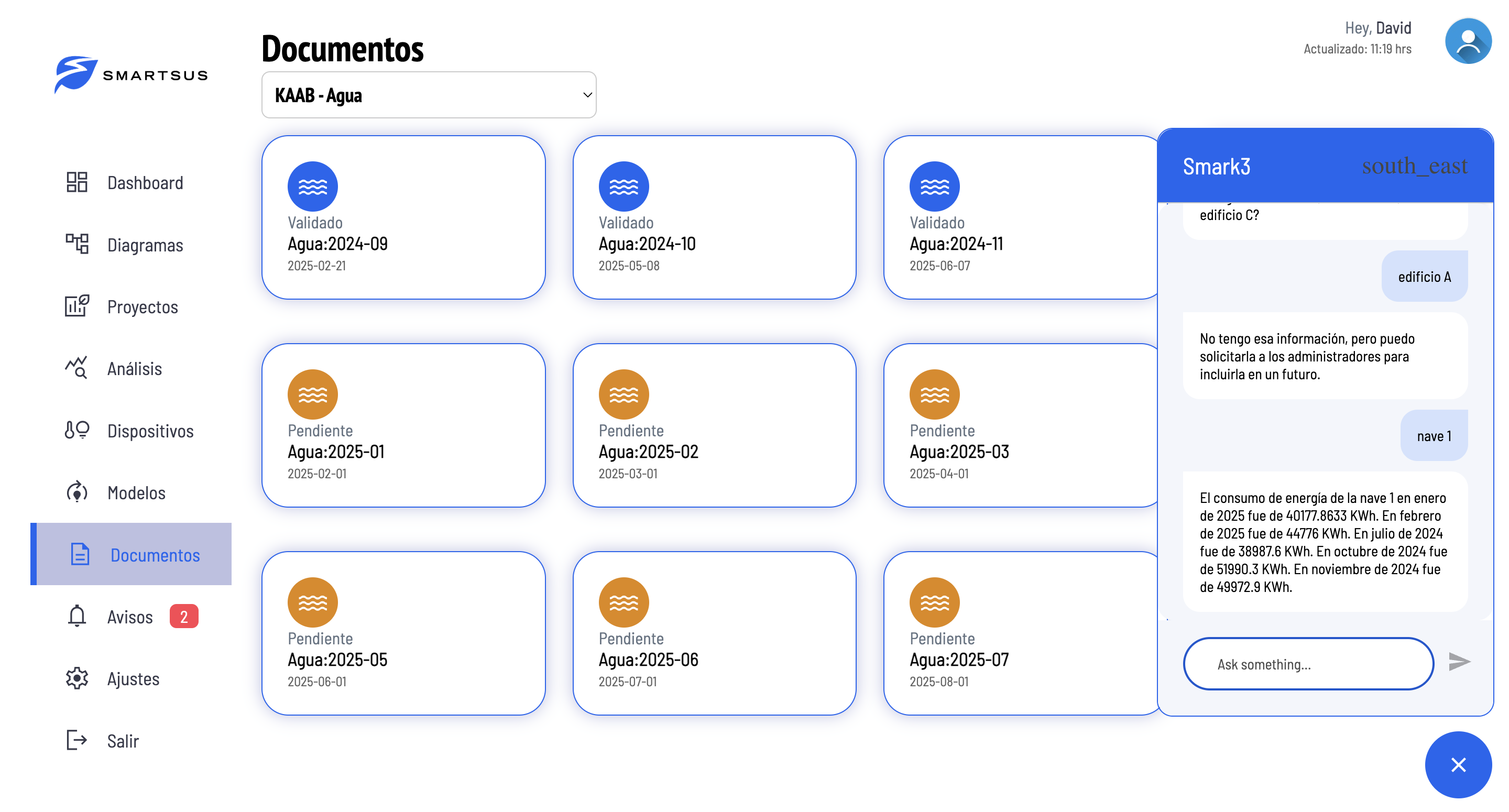Click orange wave icon on Agua:2025-06
This screenshot has height=812, width=1509.
click(x=624, y=602)
